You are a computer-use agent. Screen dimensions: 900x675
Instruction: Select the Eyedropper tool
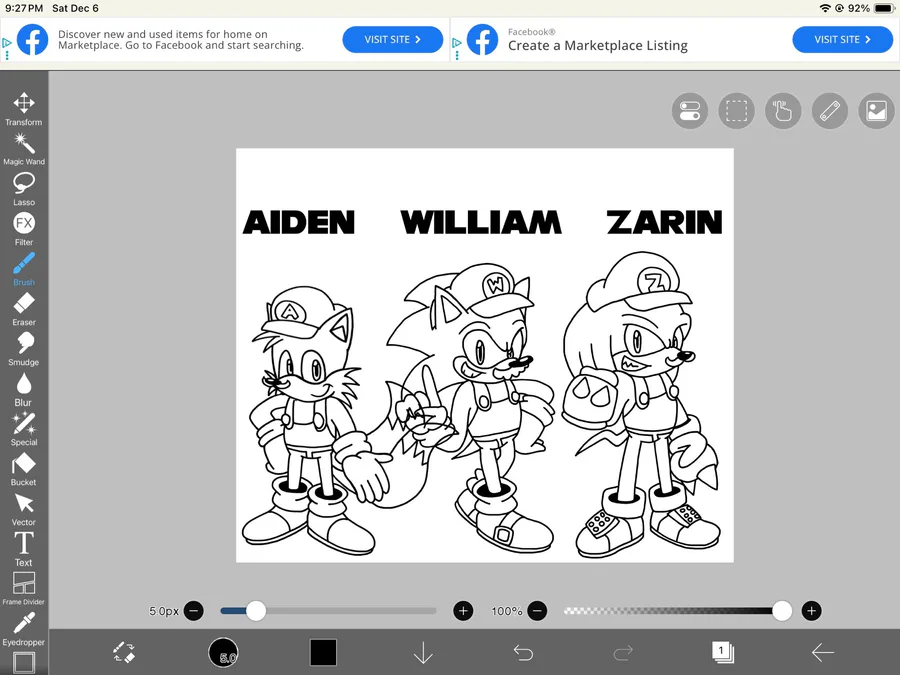(24, 629)
